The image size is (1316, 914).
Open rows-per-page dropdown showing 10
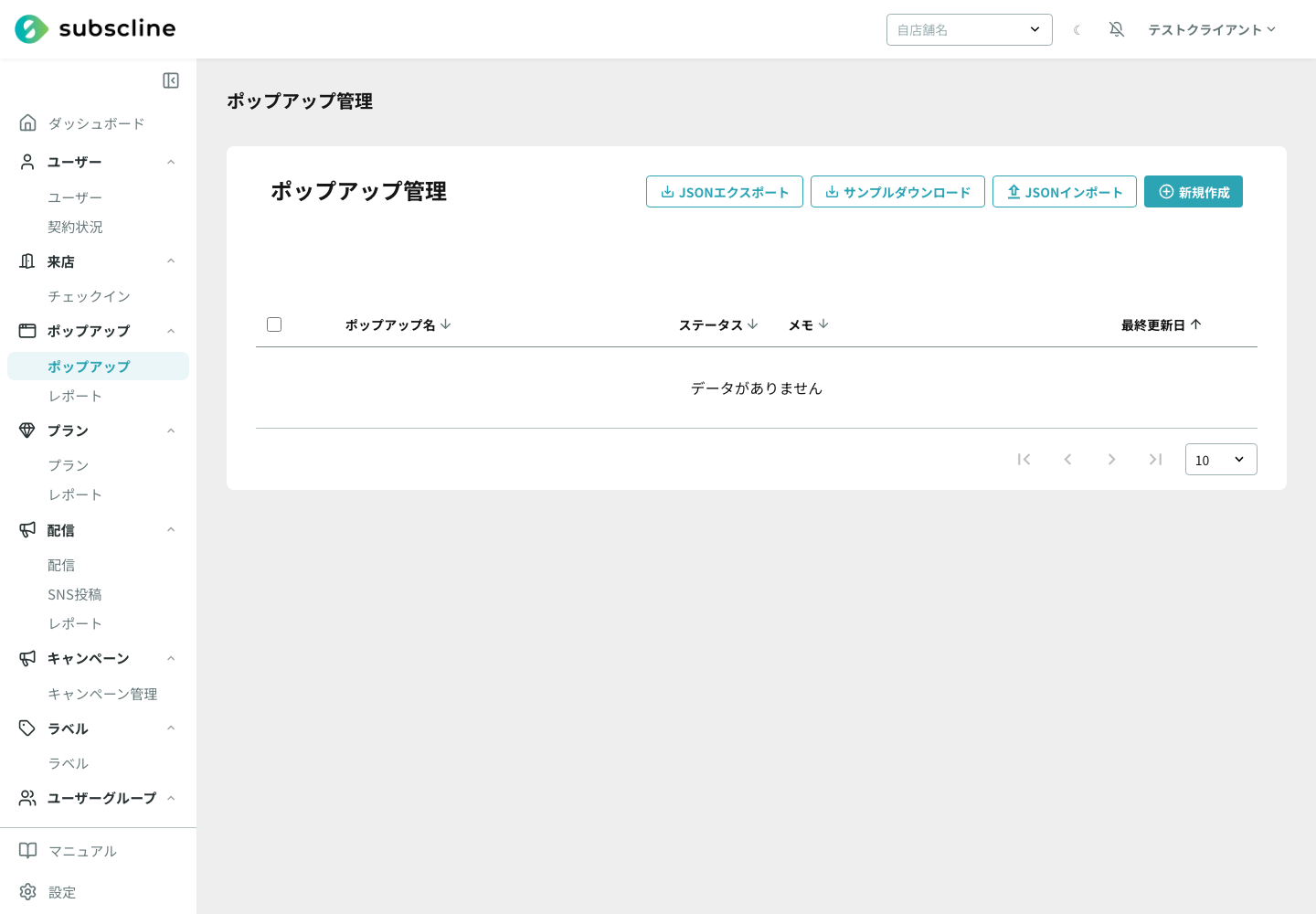coord(1221,459)
